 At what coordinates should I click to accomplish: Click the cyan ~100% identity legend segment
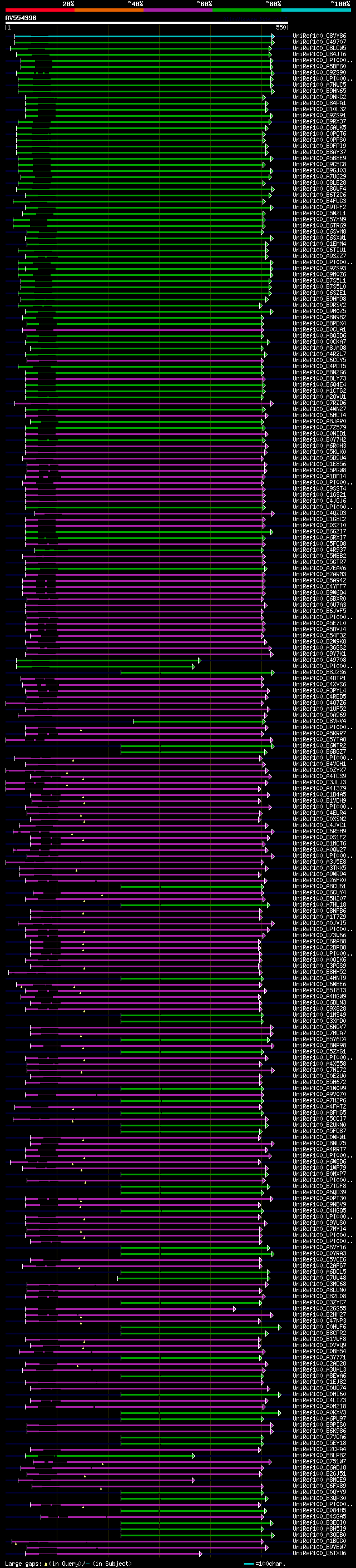317,10
